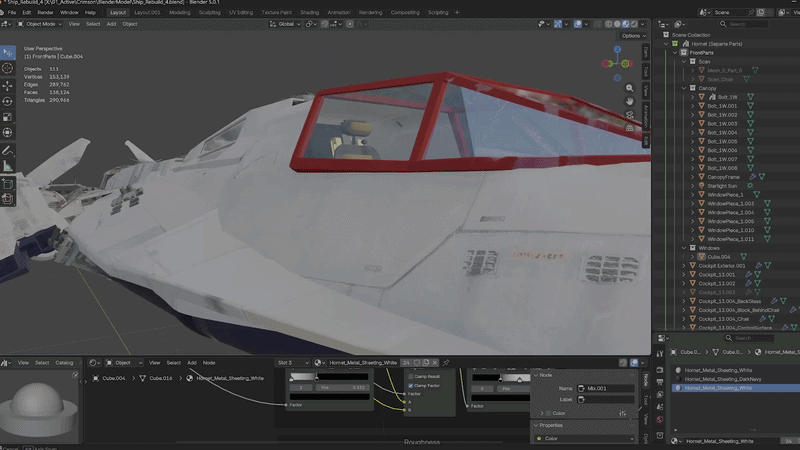
Task: Open the asset browser Catalog menu
Action: pos(64,363)
